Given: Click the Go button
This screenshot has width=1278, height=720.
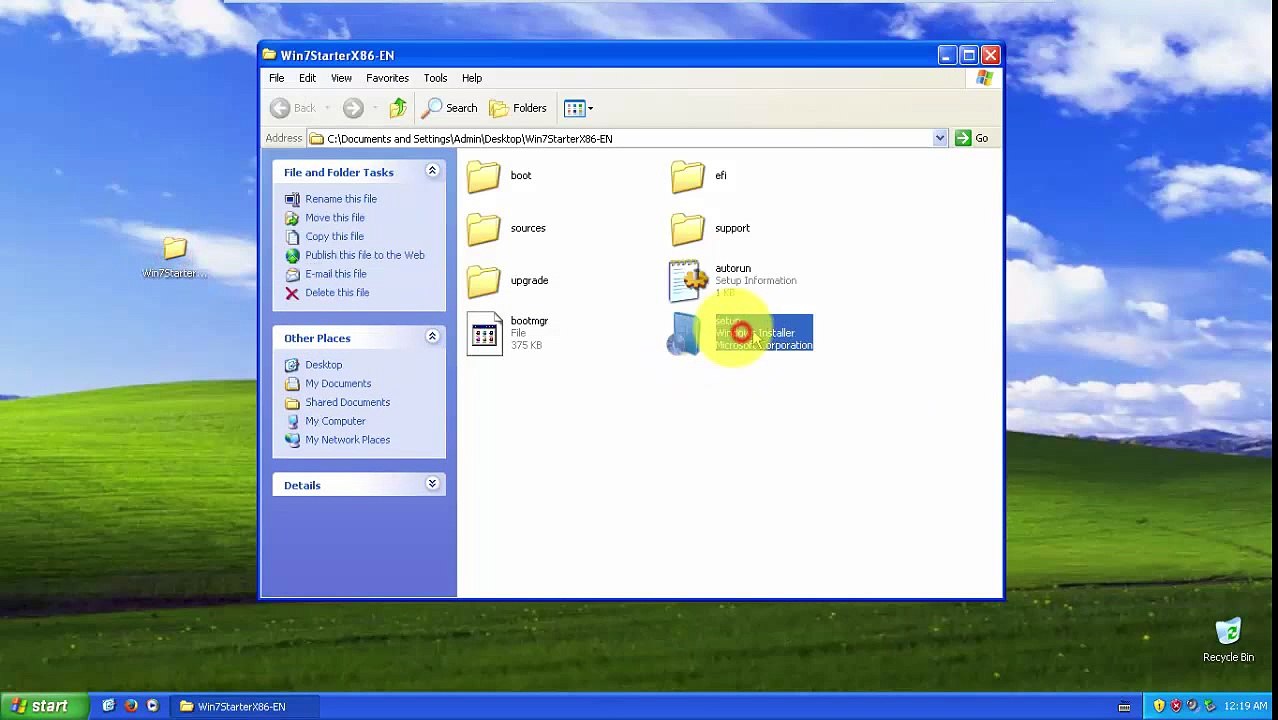Looking at the screenshot, I should (x=972, y=139).
